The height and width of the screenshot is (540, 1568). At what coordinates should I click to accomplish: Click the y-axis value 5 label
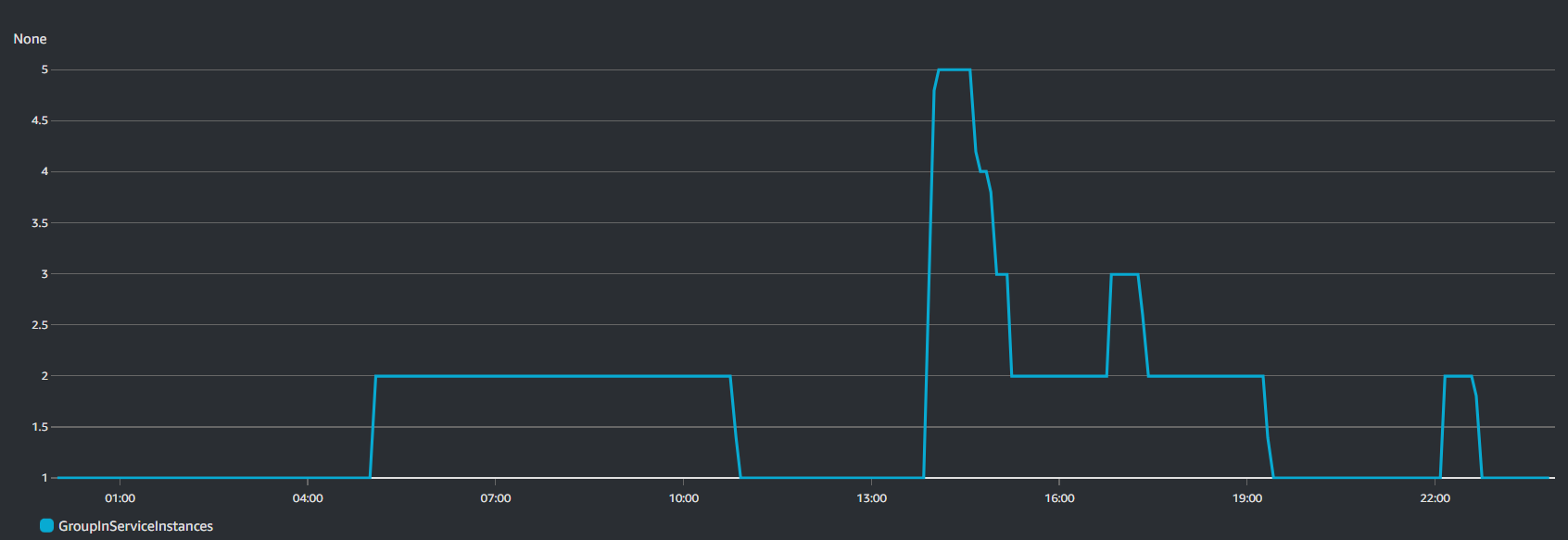click(44, 69)
